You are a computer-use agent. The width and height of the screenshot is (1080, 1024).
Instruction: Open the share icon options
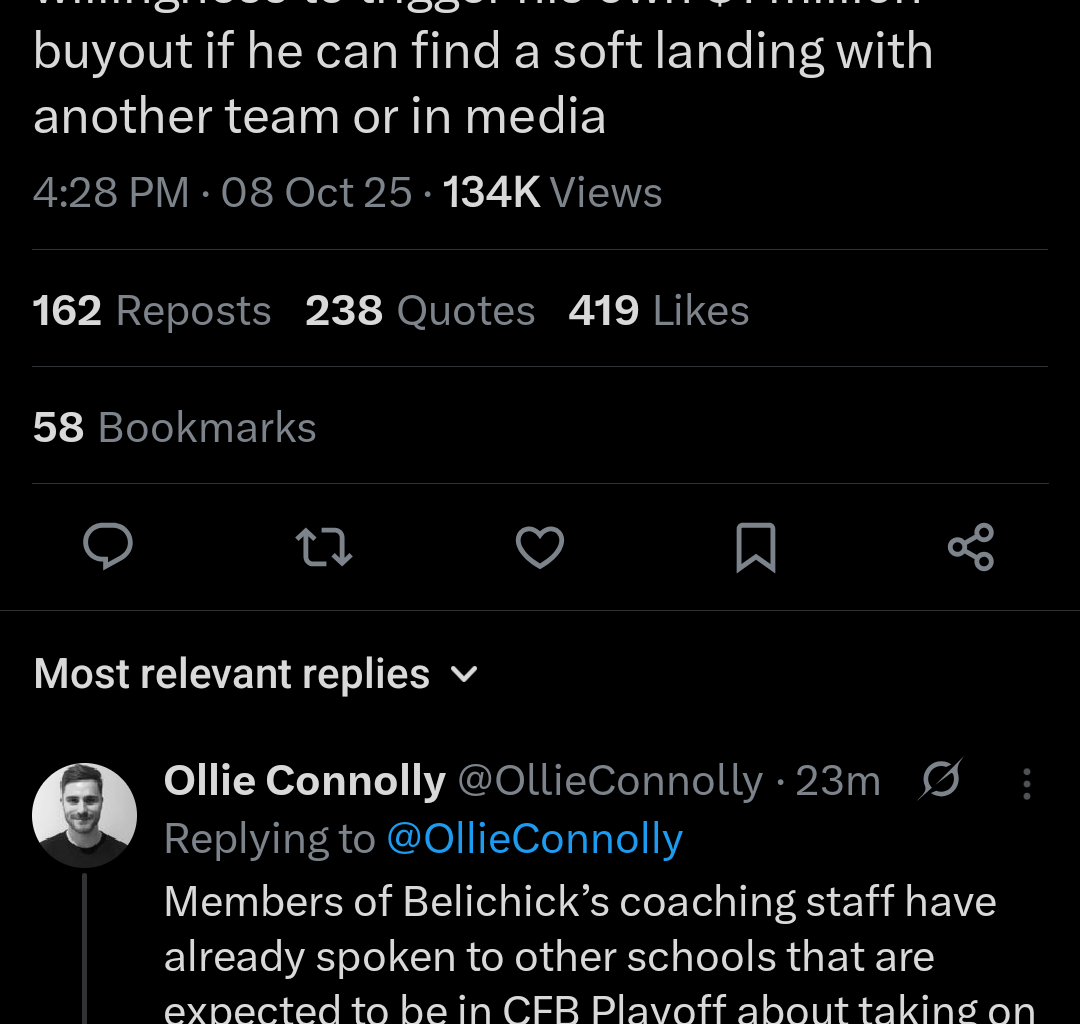click(x=970, y=547)
